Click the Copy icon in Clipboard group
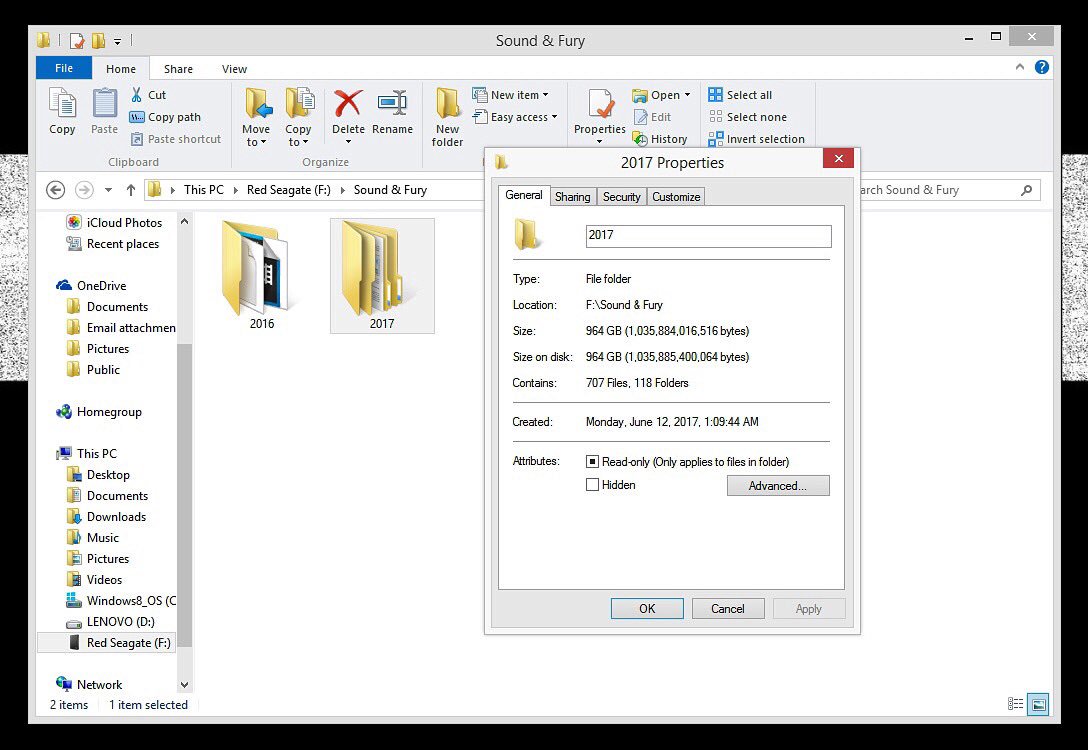 (x=62, y=105)
